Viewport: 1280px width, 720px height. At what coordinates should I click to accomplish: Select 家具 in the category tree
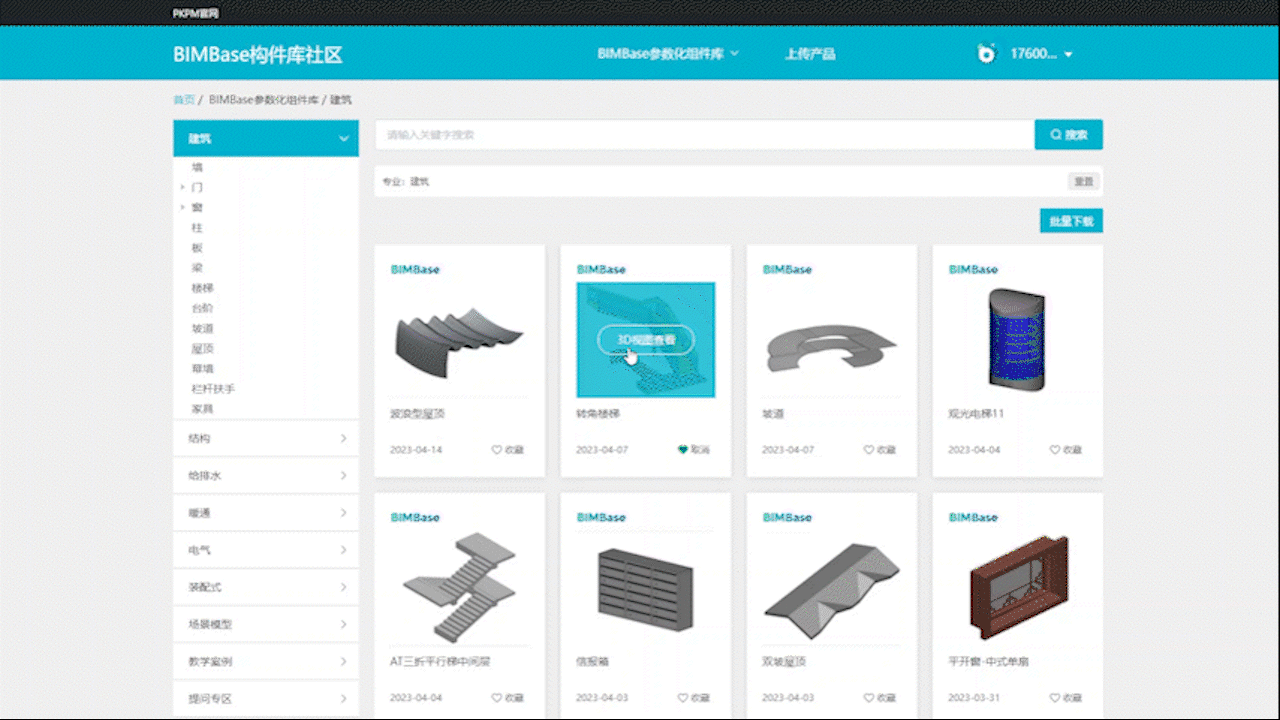202,409
